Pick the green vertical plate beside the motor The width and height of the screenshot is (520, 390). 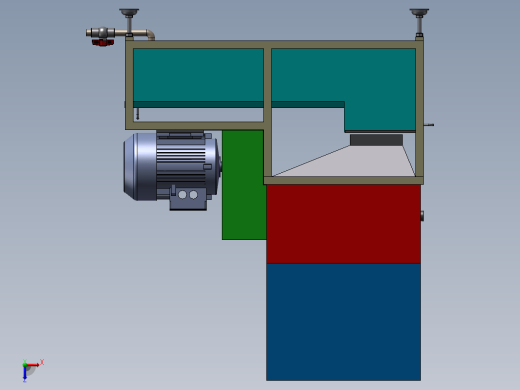tap(244, 185)
